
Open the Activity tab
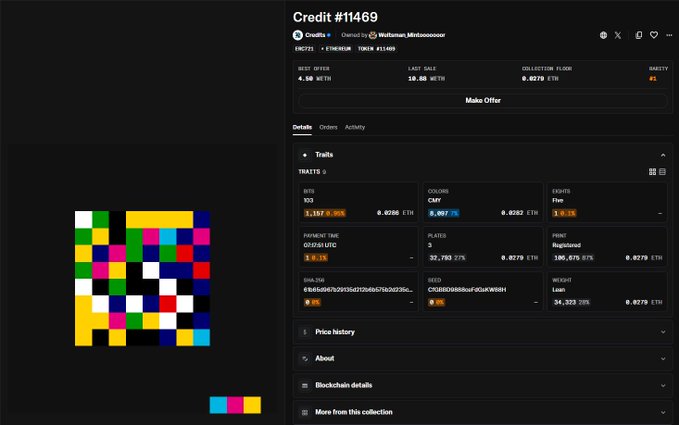[x=355, y=127]
